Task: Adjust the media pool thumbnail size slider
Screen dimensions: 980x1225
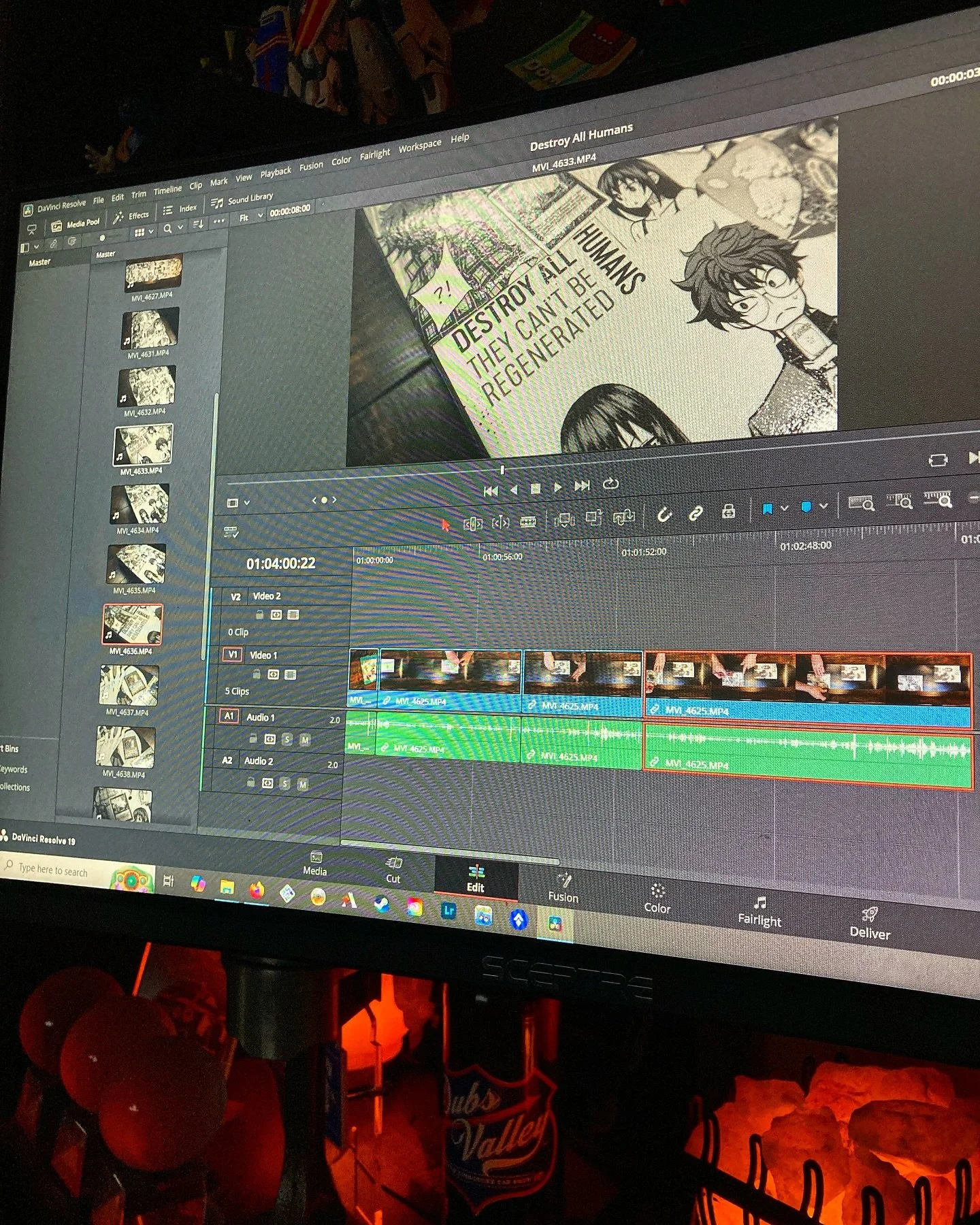Action: [x=102, y=238]
